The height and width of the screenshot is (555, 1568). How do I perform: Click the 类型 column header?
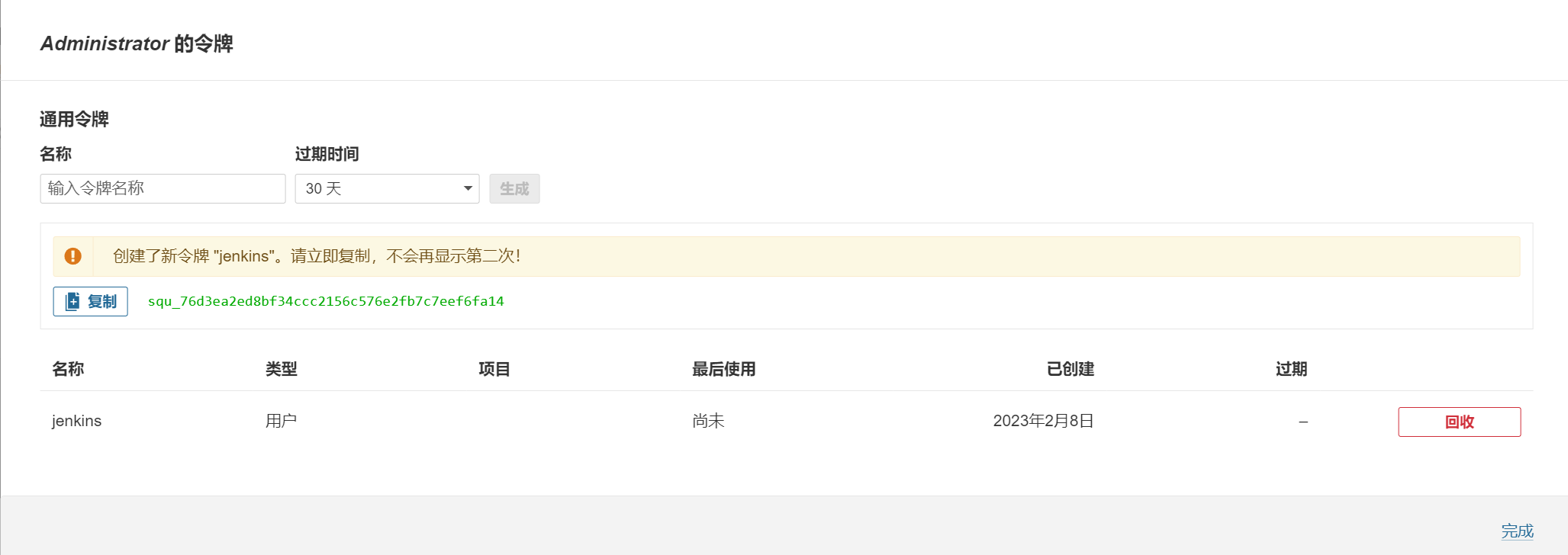click(x=281, y=369)
